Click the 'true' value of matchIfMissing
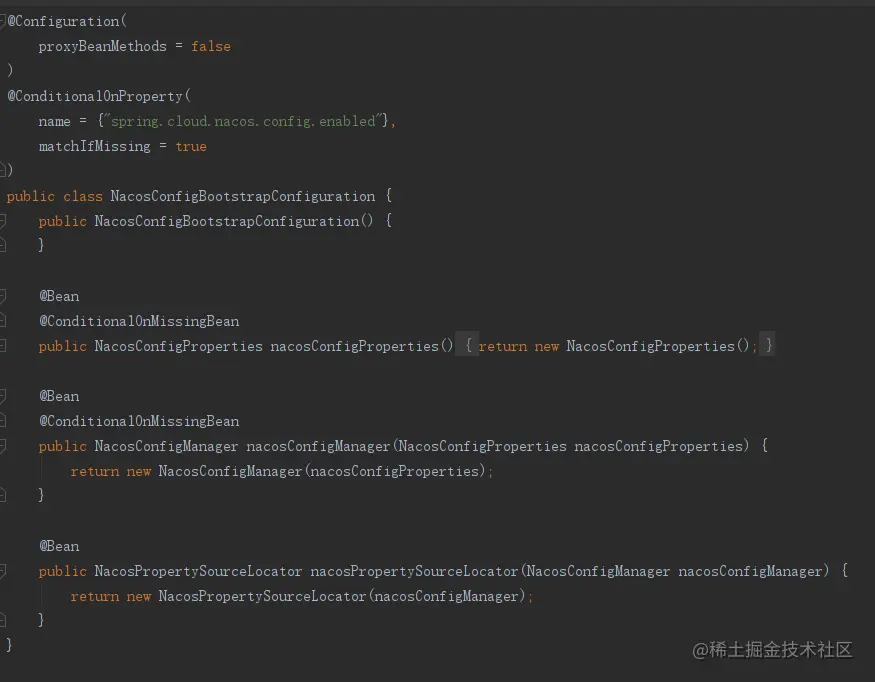Screen dimensions: 875x682 tap(191, 146)
